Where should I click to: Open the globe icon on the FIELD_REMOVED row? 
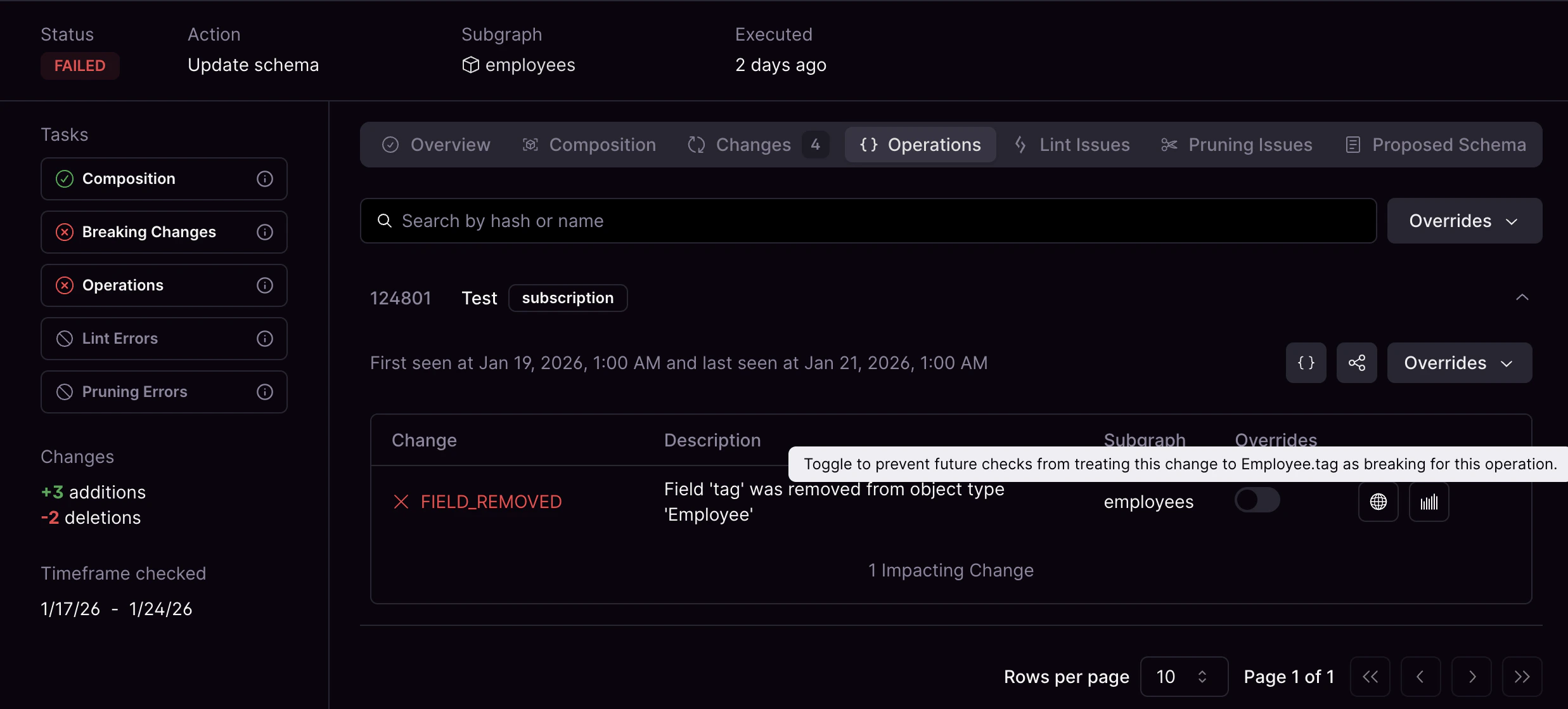(x=1378, y=501)
